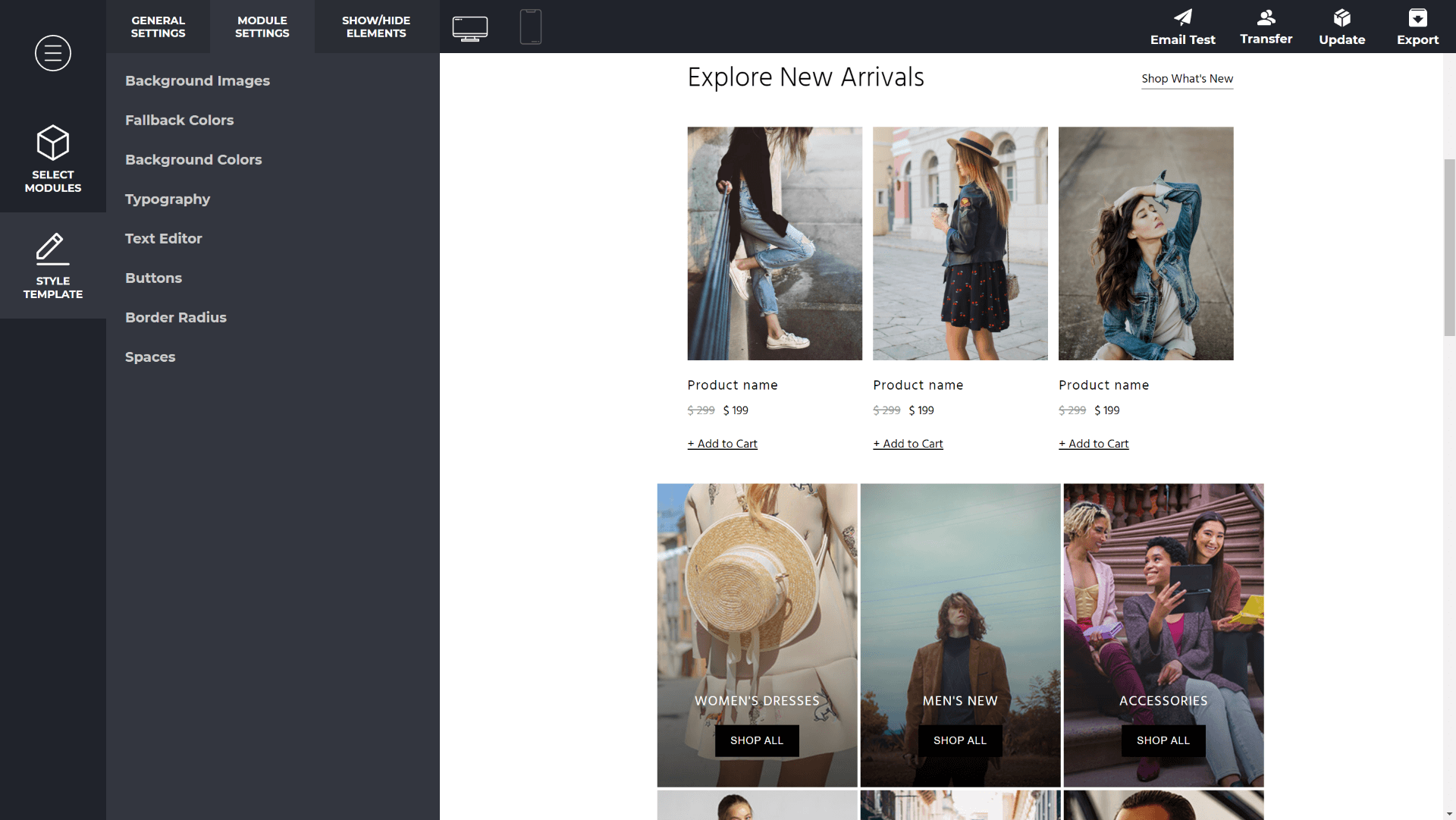Select first product photo with jeans
This screenshot has width=1456, height=820.
(775, 243)
